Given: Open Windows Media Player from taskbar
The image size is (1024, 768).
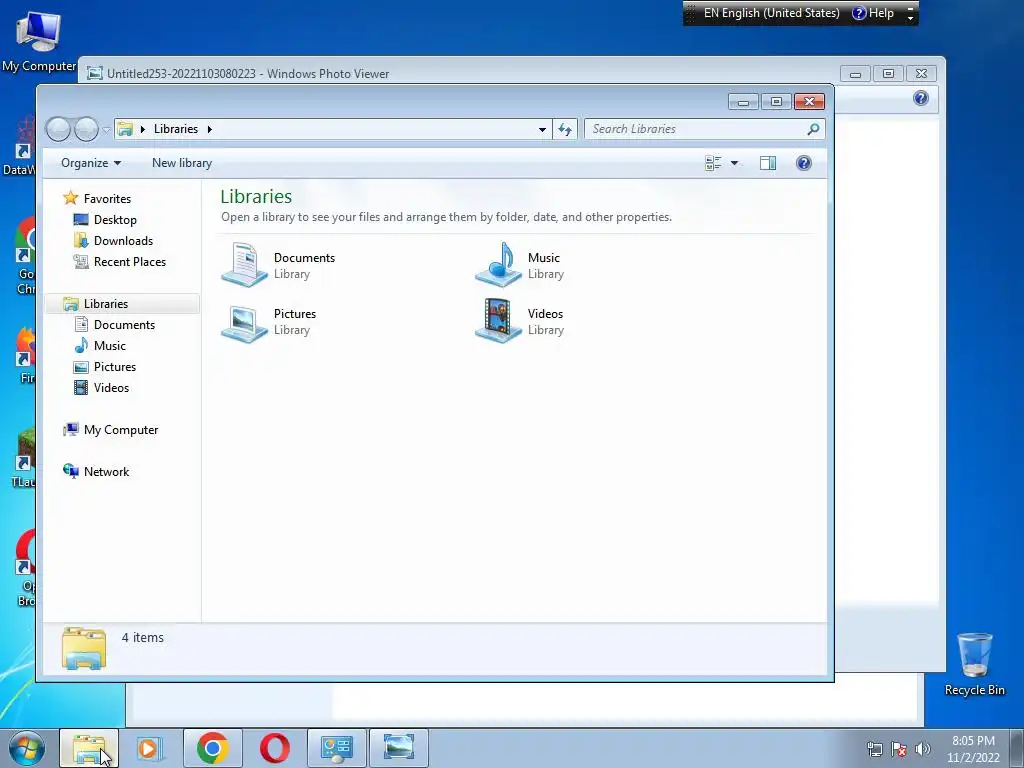Looking at the screenshot, I should point(150,748).
